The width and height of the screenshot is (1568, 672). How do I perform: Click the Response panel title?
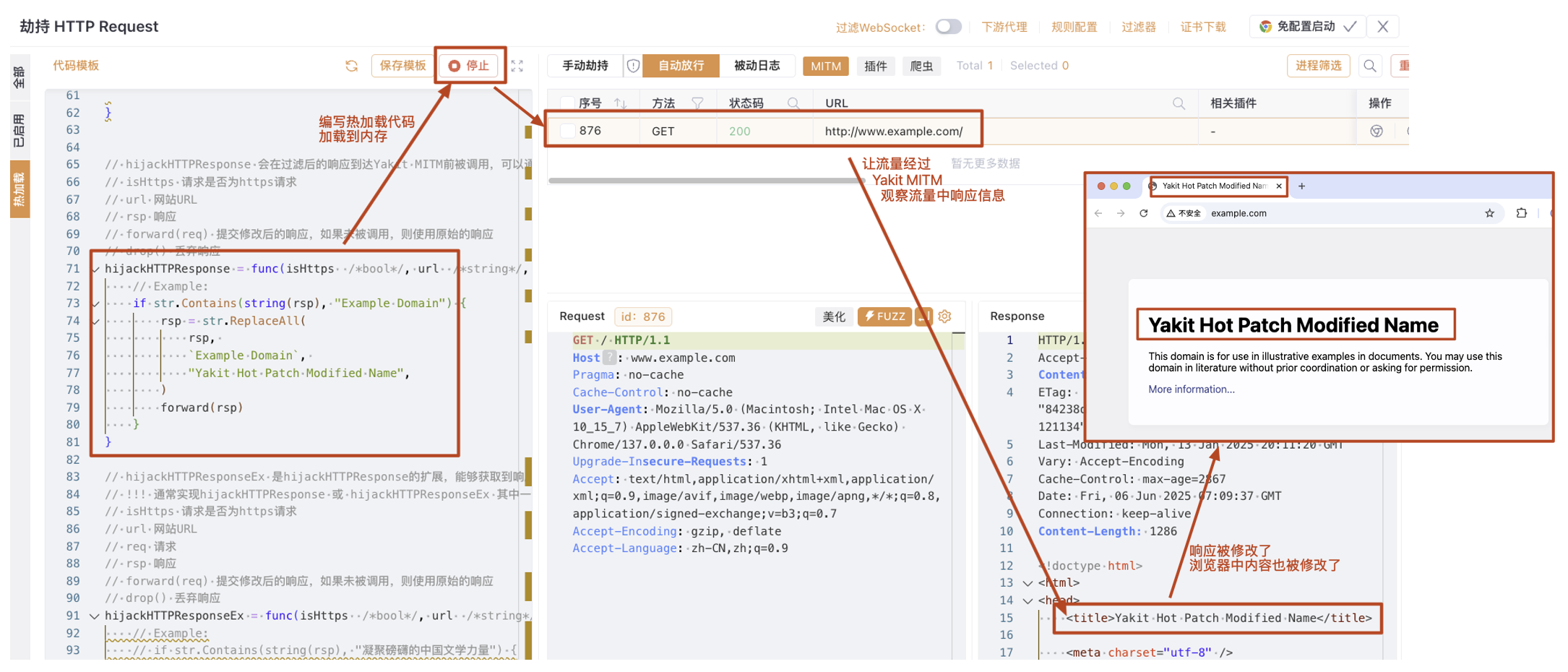click(x=1017, y=316)
